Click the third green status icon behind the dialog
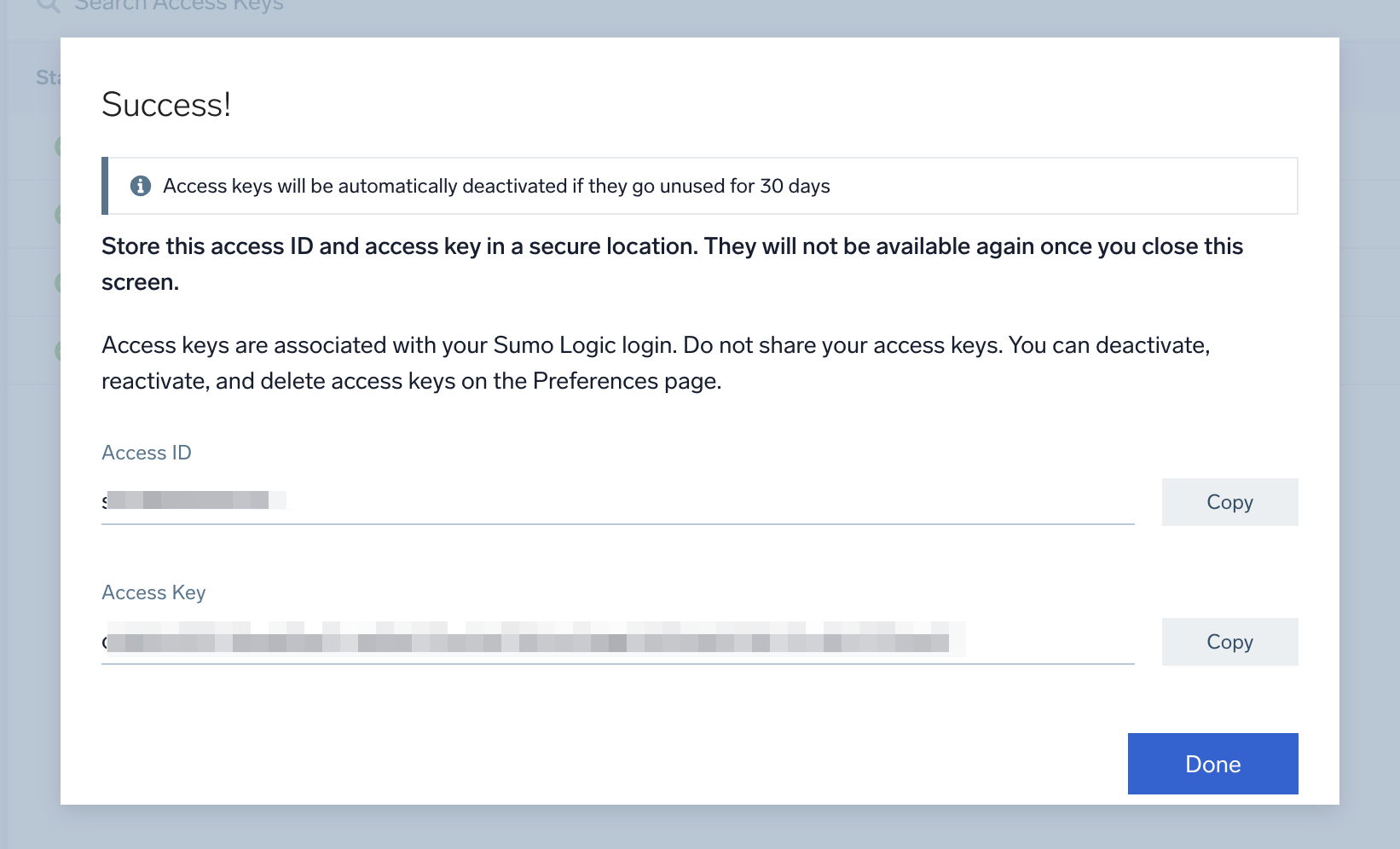 point(57,283)
